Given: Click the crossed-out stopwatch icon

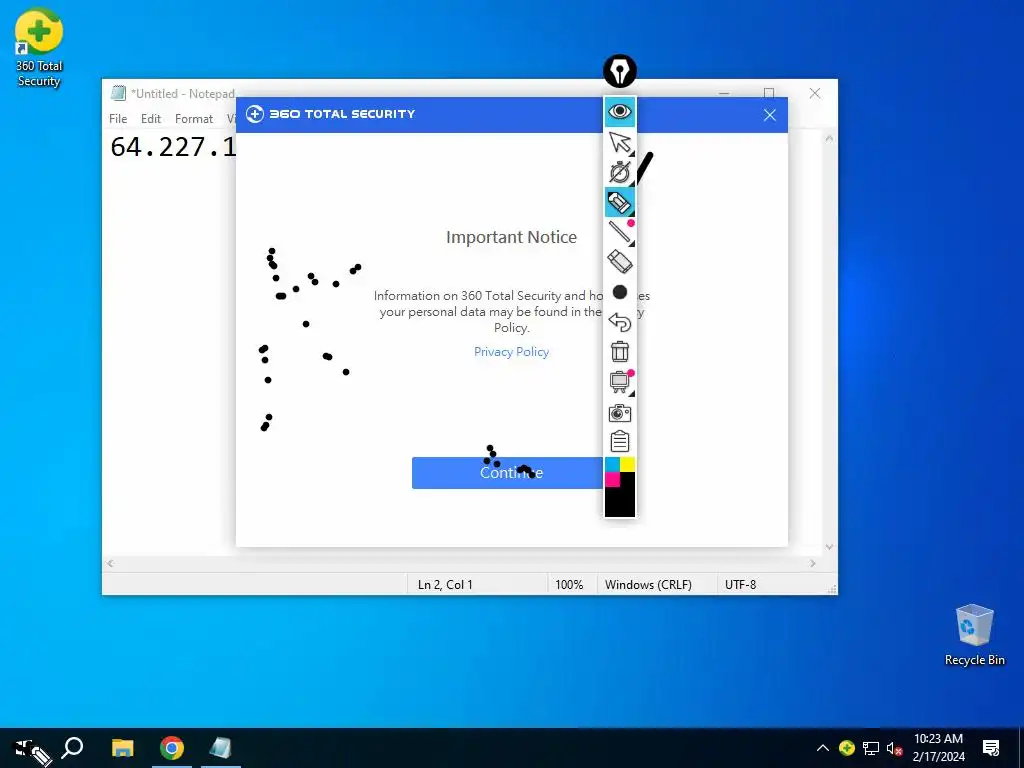Looking at the screenshot, I should [x=619, y=172].
